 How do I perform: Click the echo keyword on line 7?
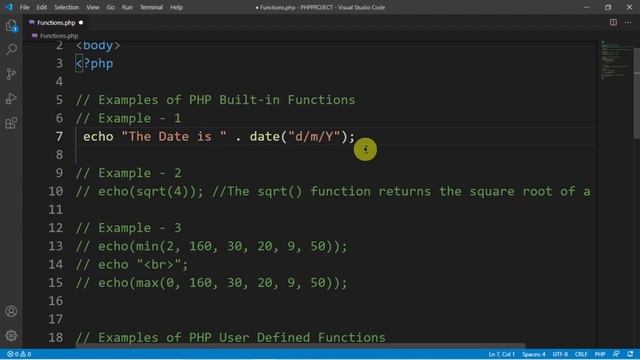point(98,136)
